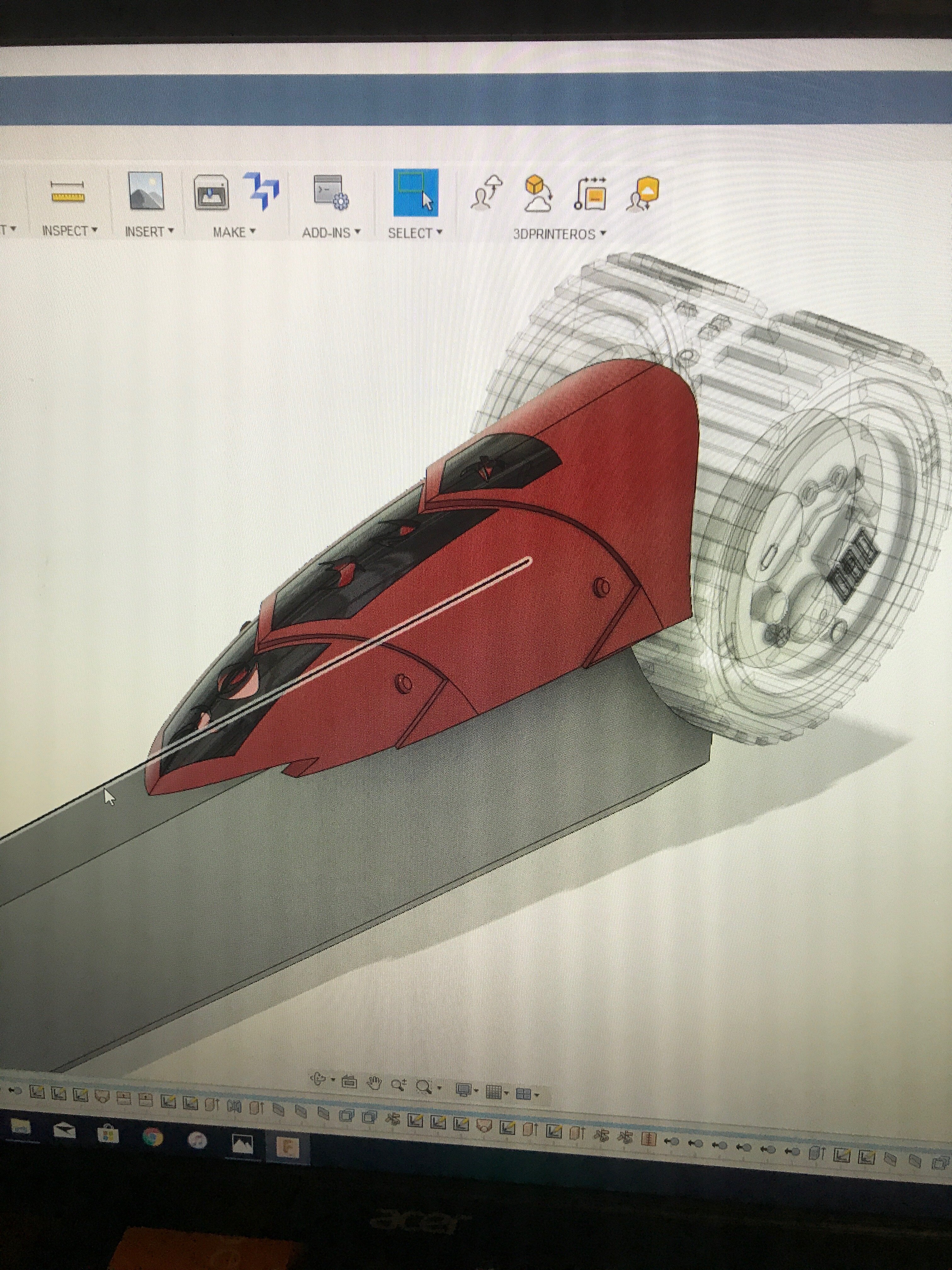Open iTunes from the taskbar
Screen dimensions: 952x1270
(197, 1140)
